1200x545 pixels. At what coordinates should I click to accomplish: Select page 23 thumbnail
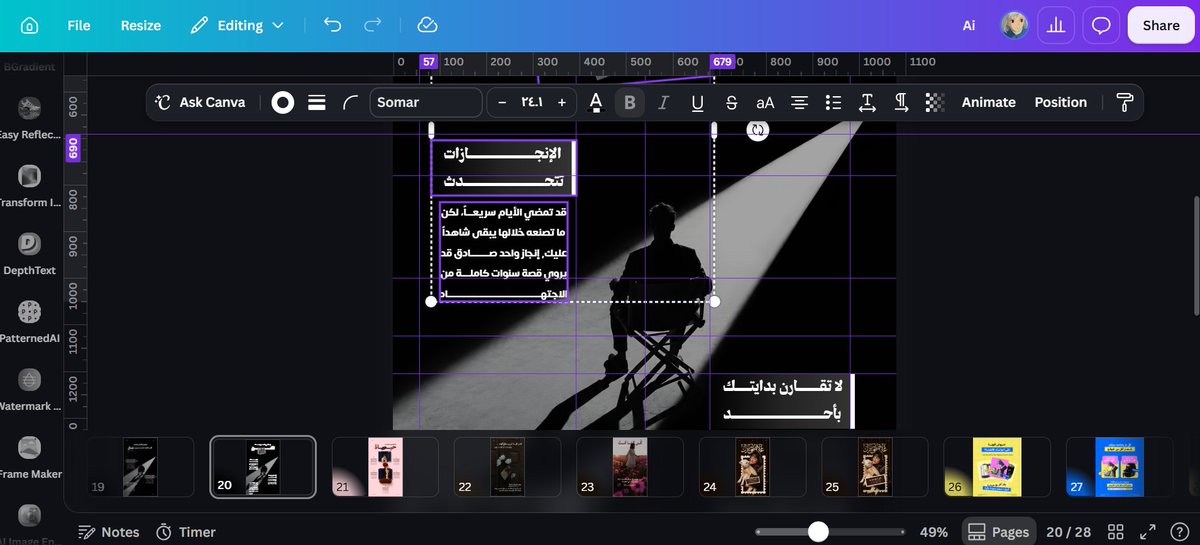630,467
